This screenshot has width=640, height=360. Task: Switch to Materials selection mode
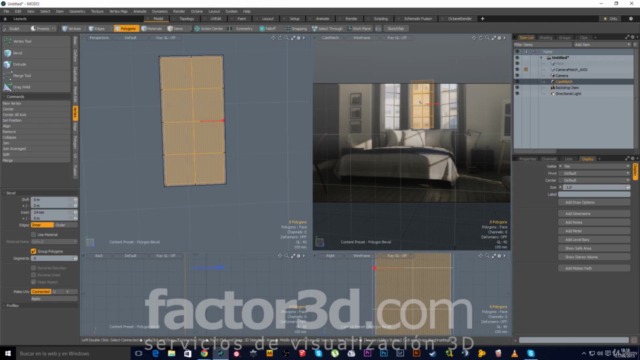(152, 29)
